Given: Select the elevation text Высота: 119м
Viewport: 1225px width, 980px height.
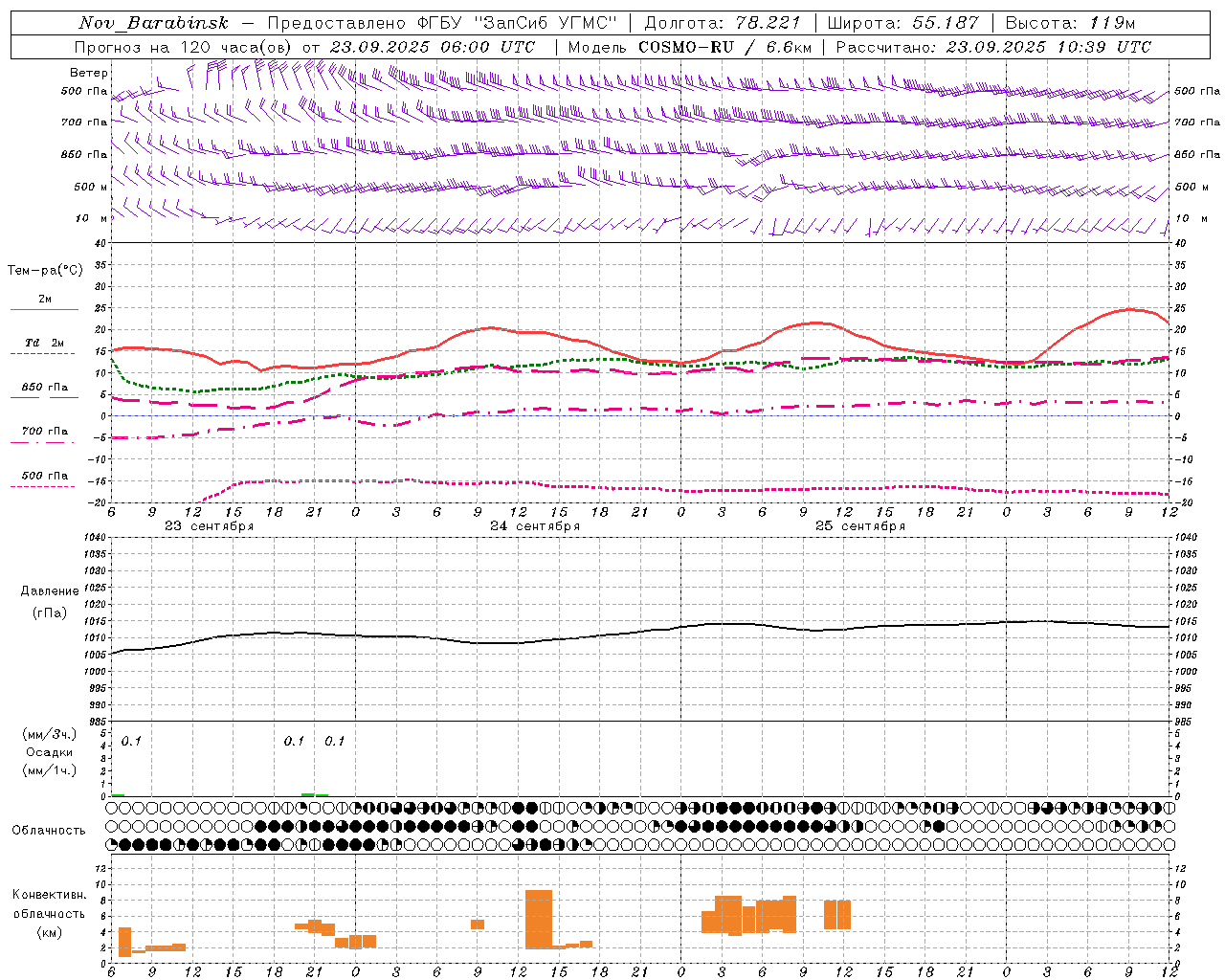Looking at the screenshot, I should click(1071, 23).
